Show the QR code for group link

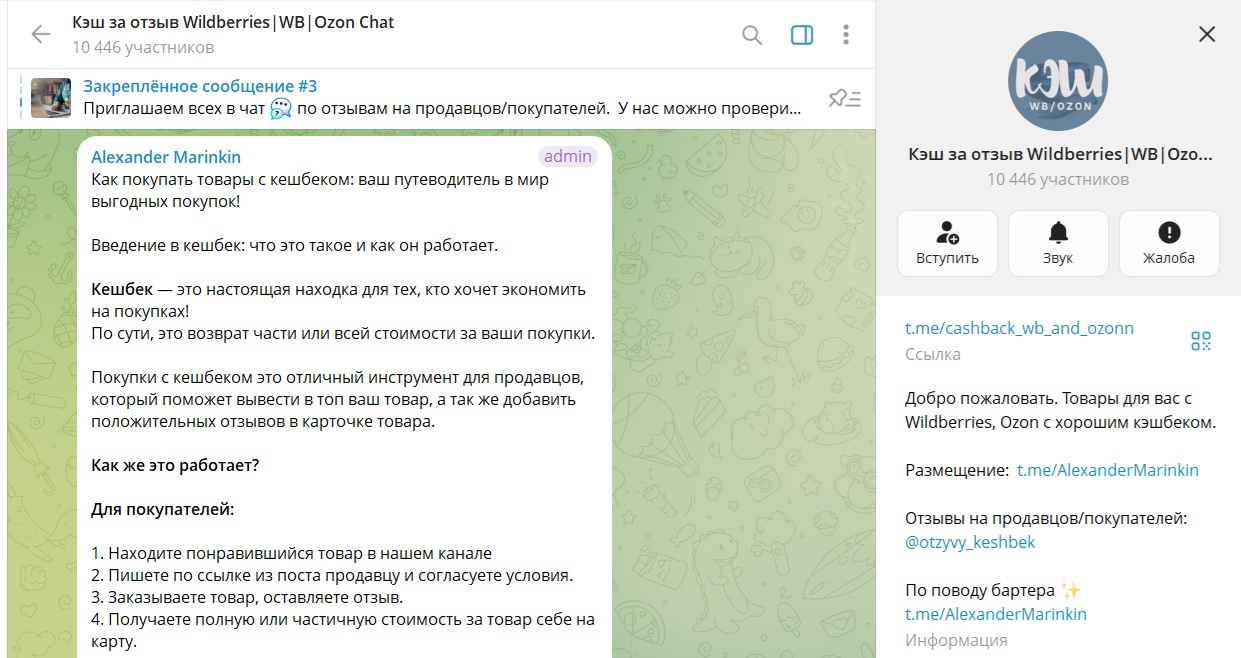[x=1201, y=341]
